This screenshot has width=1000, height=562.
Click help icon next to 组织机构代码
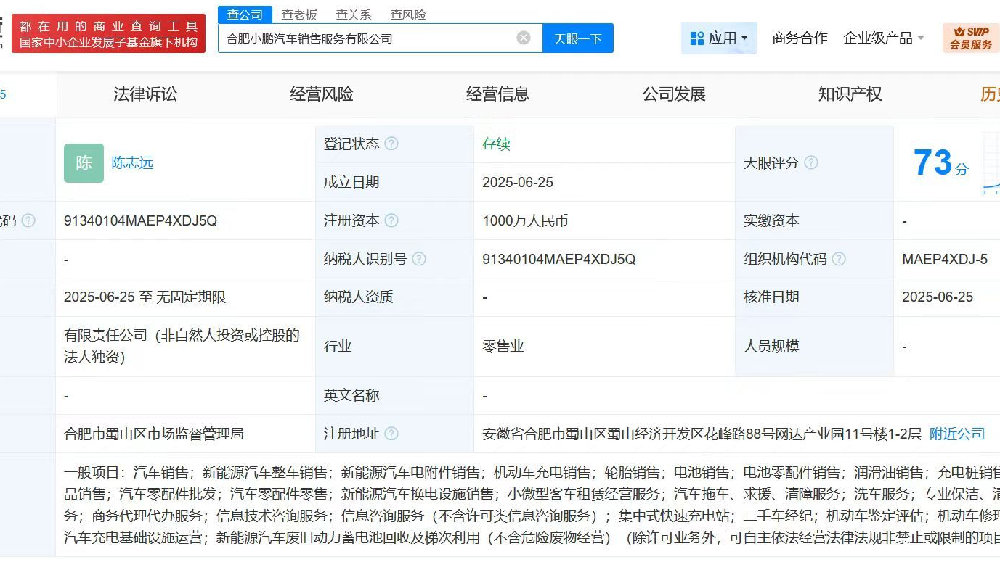click(x=839, y=259)
